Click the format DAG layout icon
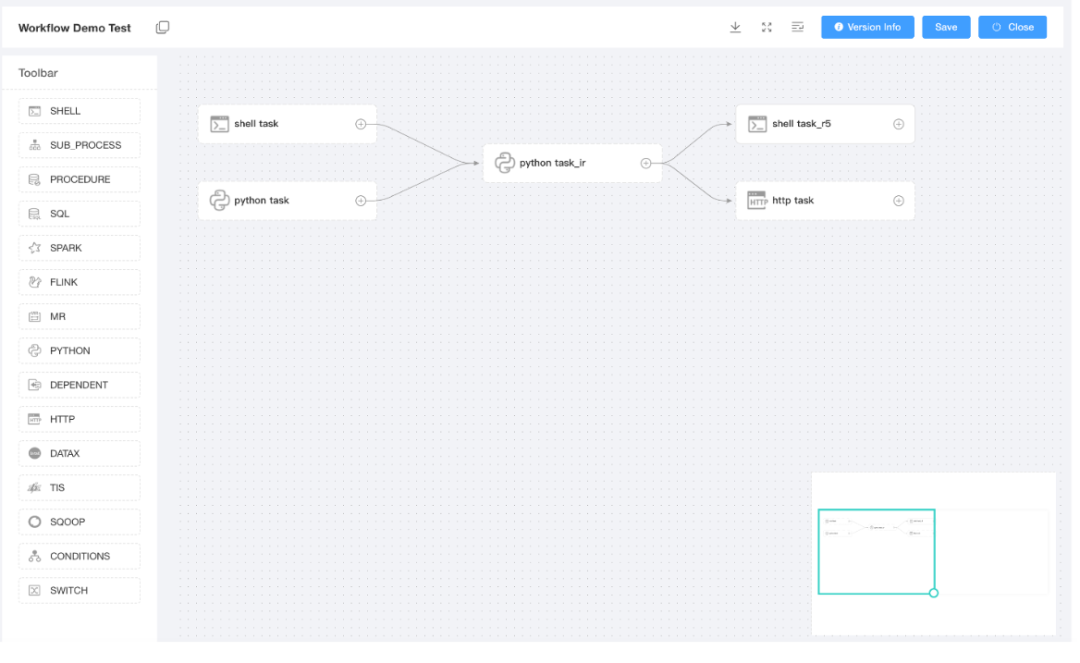Screen dimensions: 1080x663 tap(798, 27)
